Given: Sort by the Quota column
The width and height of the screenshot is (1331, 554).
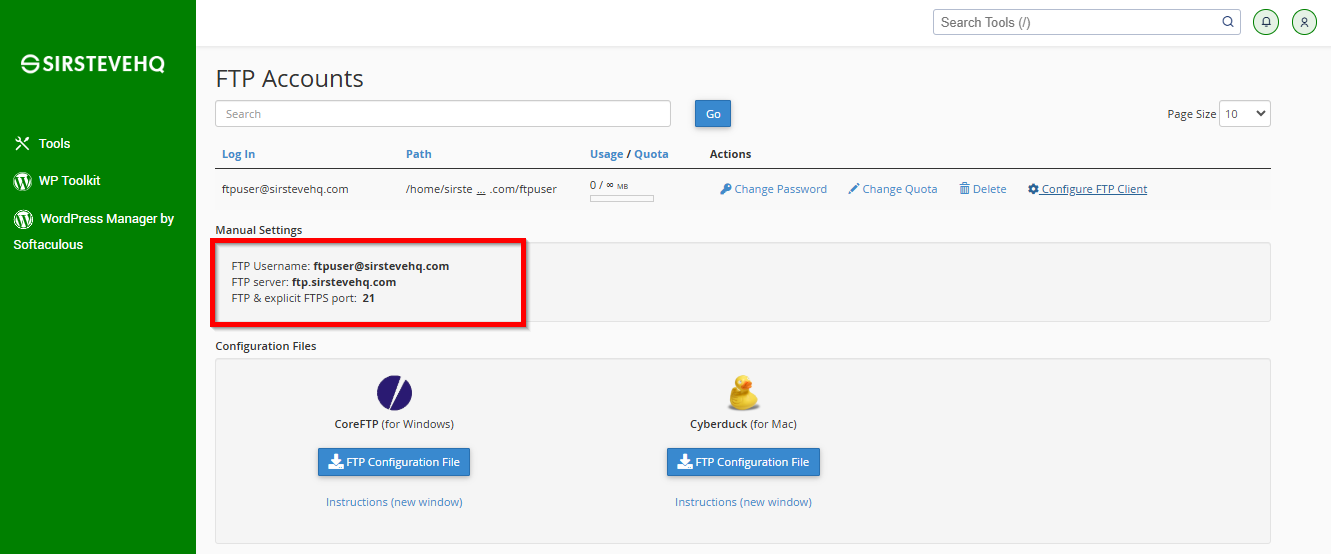Looking at the screenshot, I should (651, 154).
